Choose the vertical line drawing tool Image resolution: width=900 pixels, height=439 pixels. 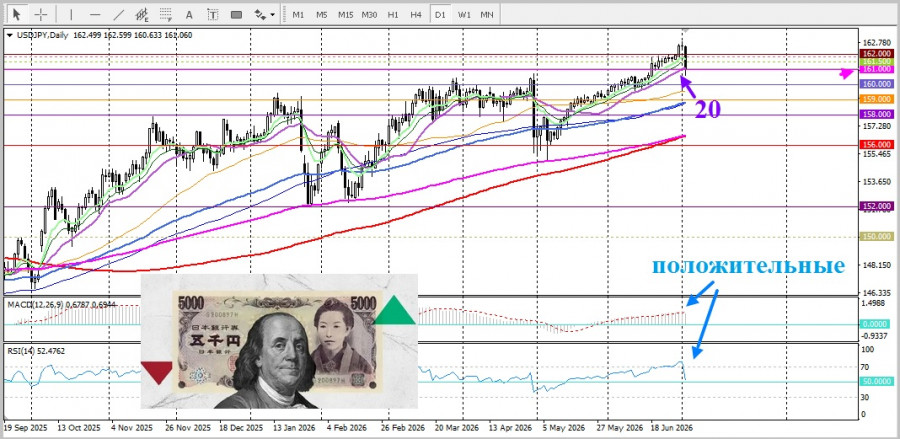(71, 14)
